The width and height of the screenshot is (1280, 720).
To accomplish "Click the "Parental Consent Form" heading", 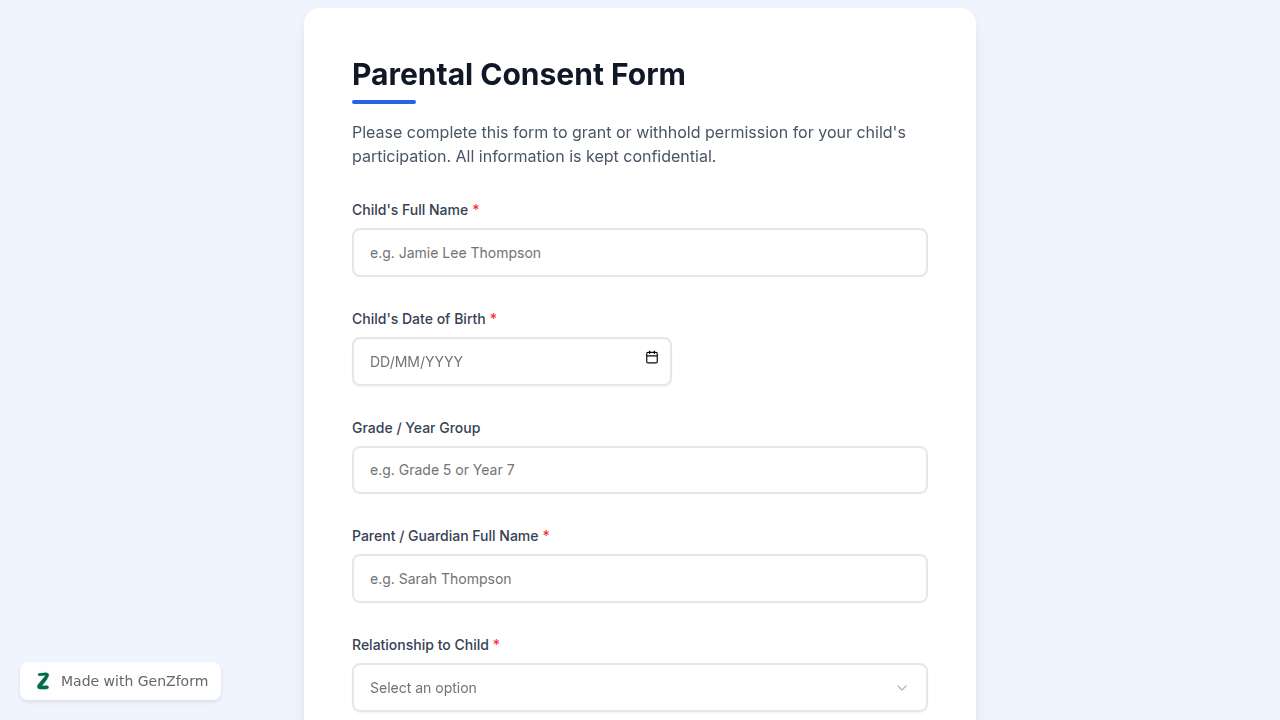I will [518, 75].
